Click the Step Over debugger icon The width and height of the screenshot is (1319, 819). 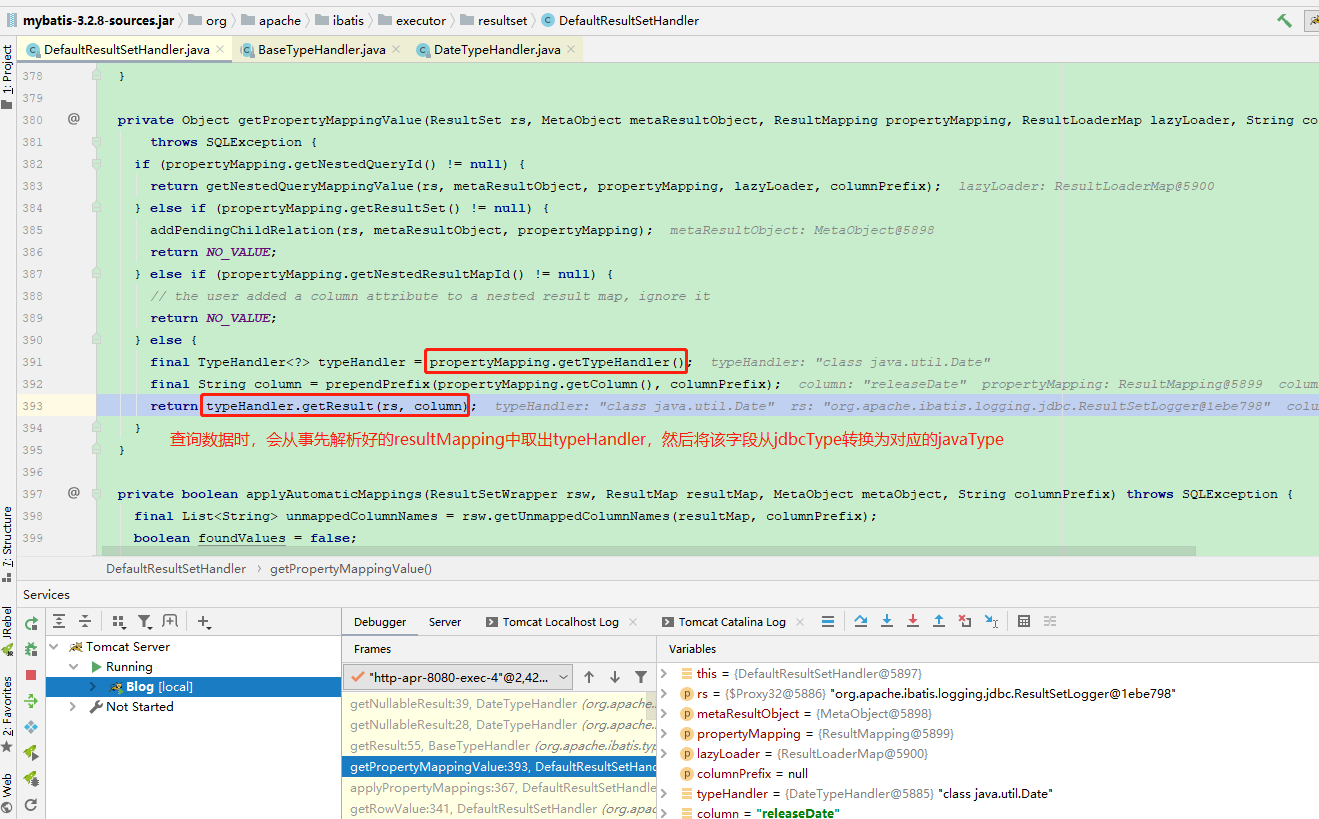click(x=861, y=621)
